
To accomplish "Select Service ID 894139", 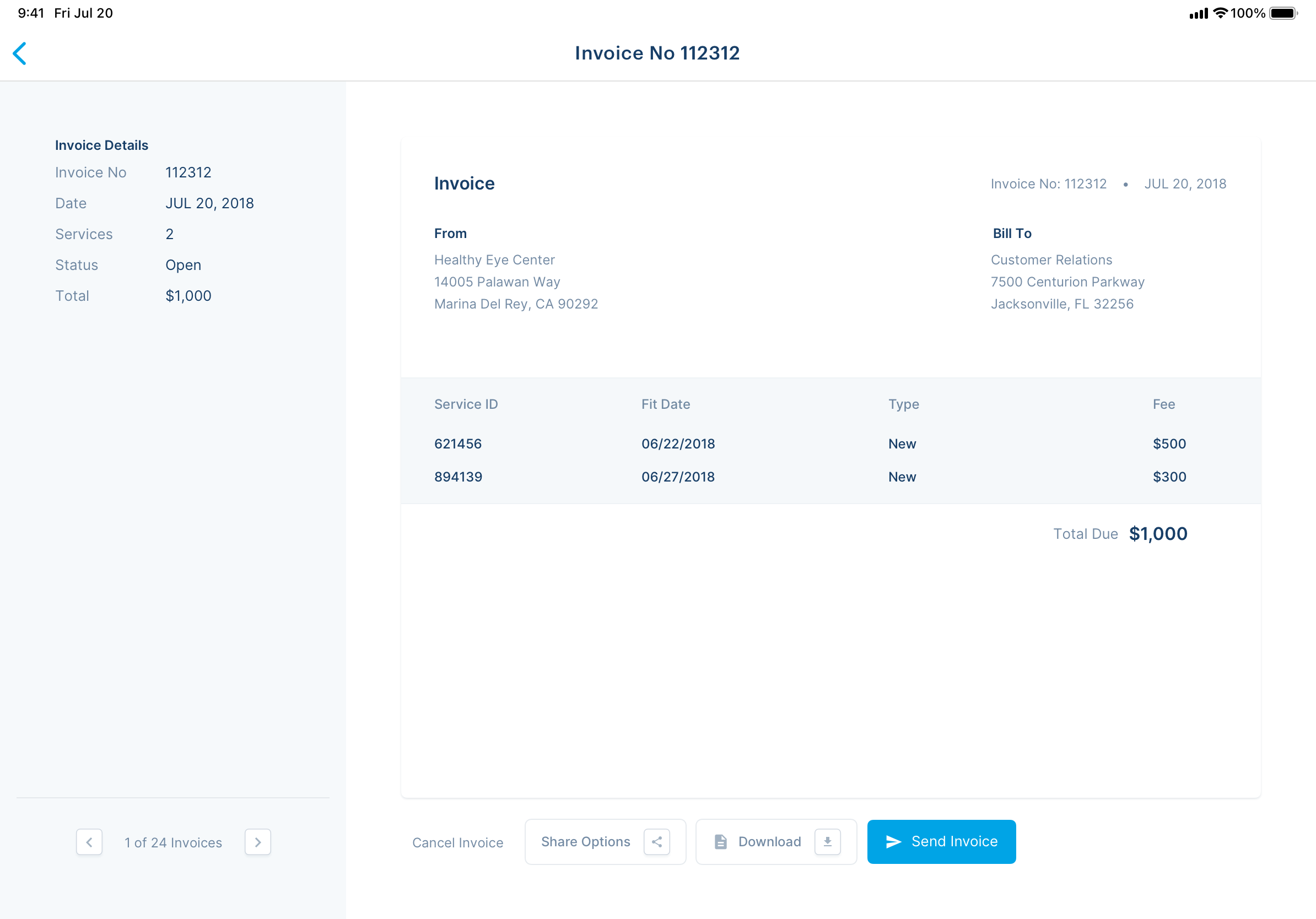I will click(x=458, y=477).
